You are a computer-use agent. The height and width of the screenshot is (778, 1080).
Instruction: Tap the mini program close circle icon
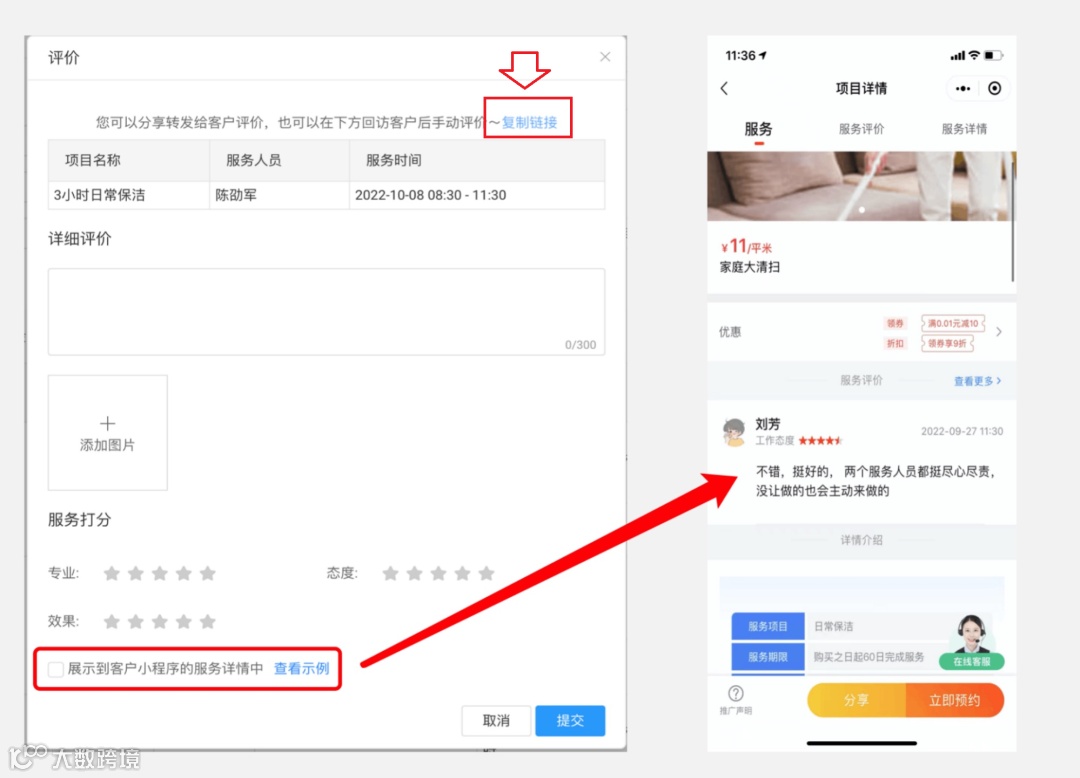click(995, 88)
